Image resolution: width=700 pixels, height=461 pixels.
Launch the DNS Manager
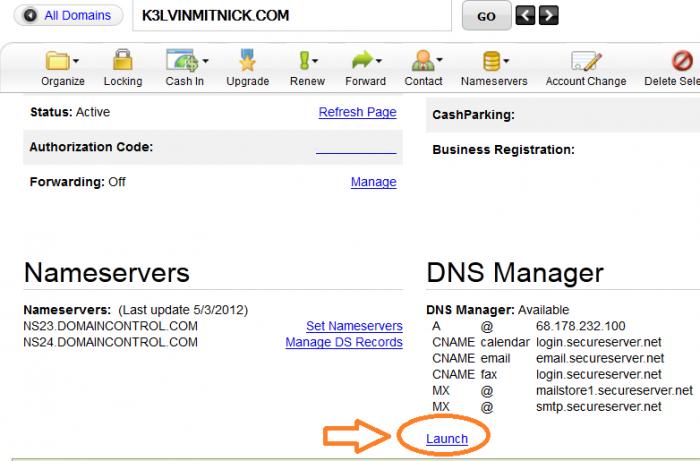(x=447, y=439)
